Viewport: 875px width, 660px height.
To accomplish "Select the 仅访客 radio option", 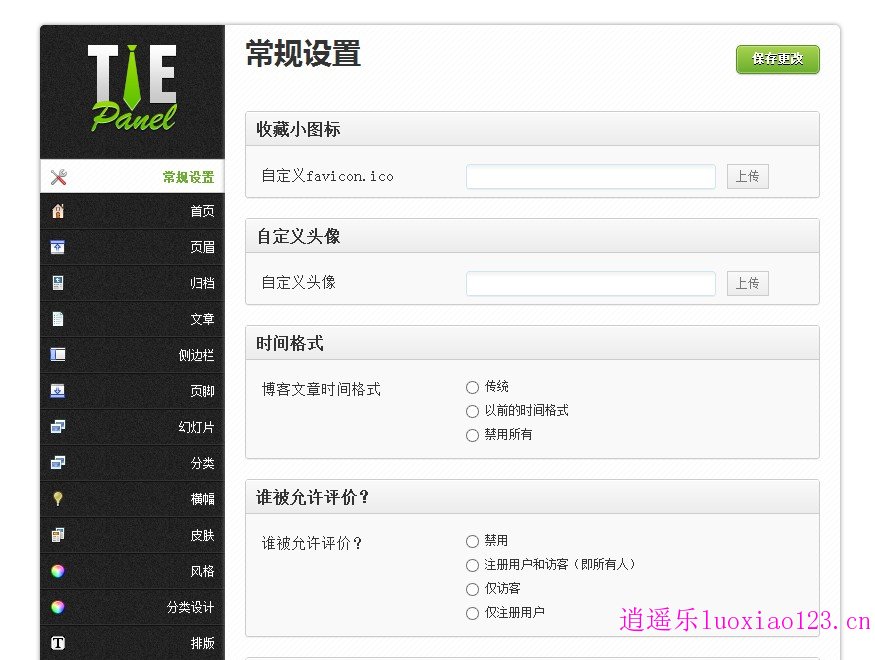I will click(x=472, y=589).
